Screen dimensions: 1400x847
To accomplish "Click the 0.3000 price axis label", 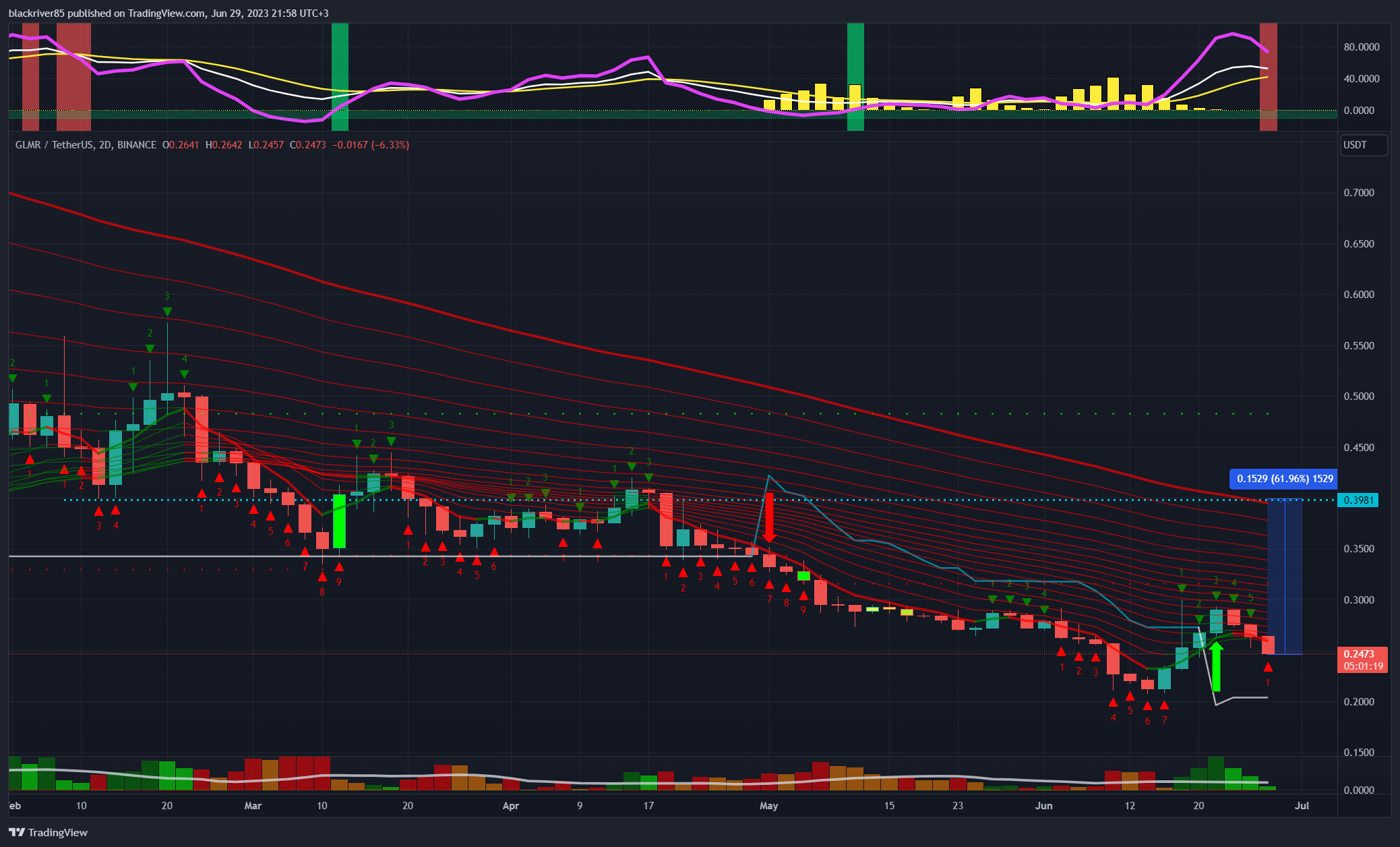I will [1359, 600].
